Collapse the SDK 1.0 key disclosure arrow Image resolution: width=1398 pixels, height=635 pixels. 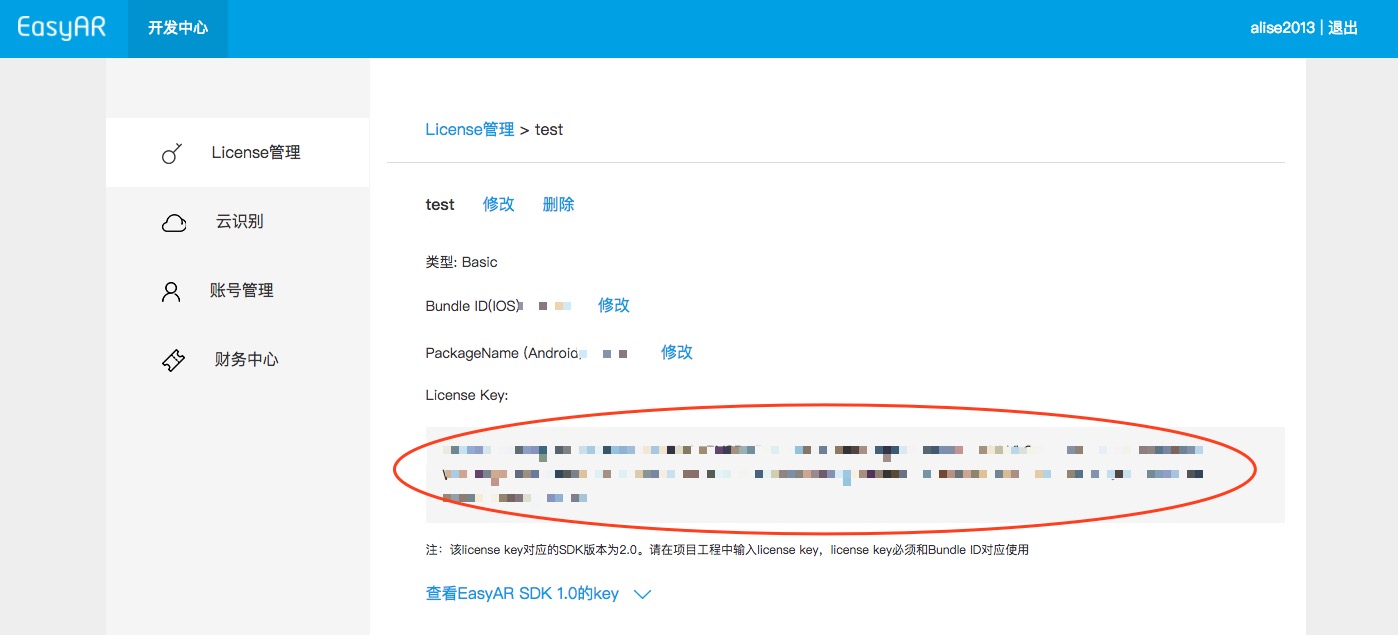coord(641,593)
